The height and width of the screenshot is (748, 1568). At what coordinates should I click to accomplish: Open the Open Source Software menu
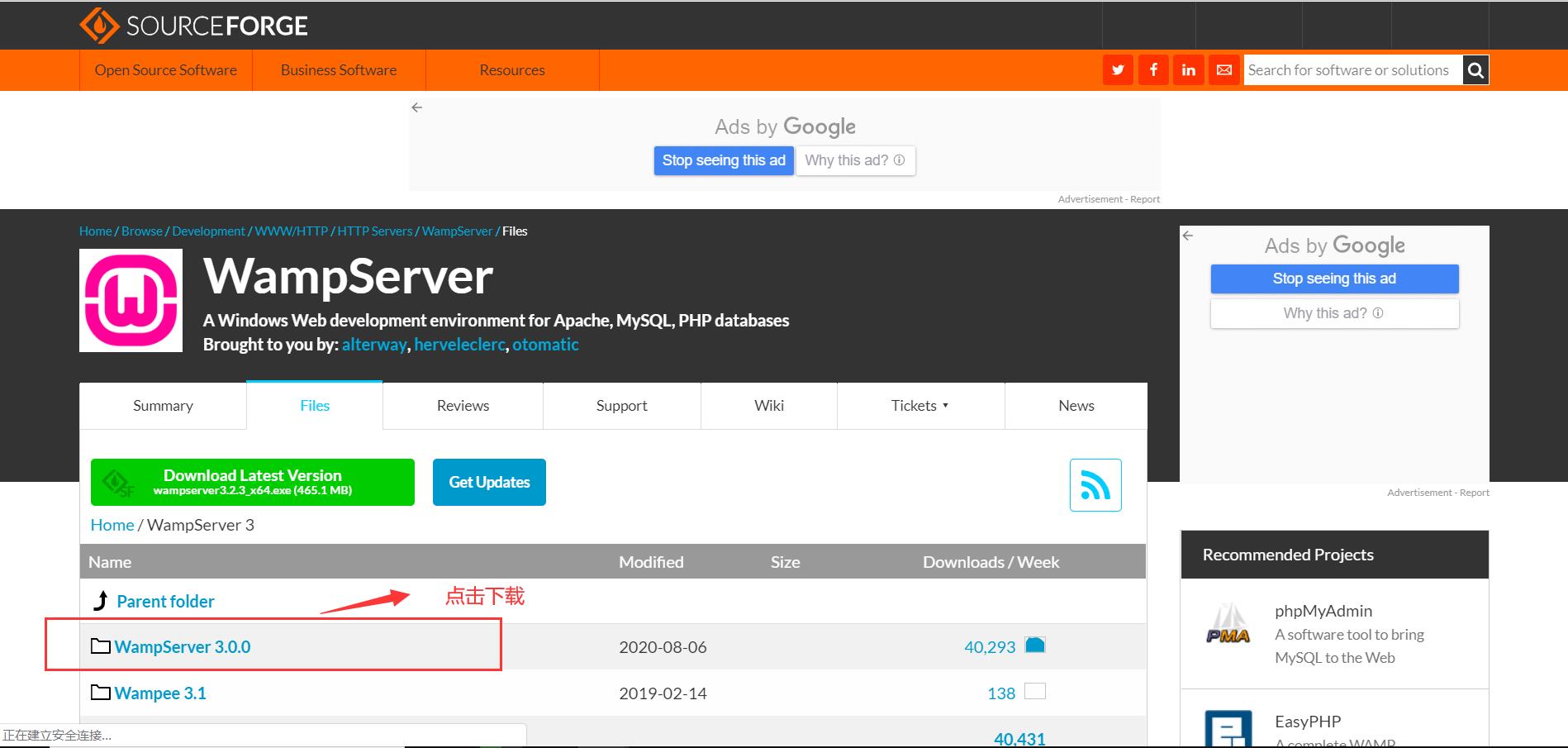[166, 70]
